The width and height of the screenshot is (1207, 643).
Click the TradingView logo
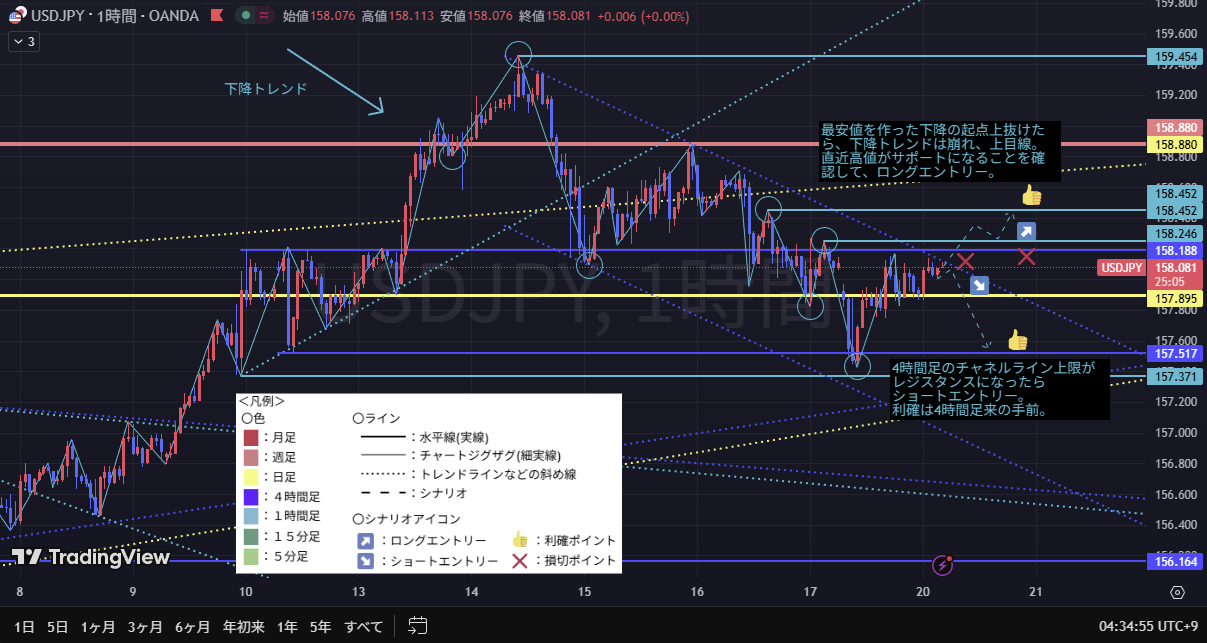click(91, 558)
